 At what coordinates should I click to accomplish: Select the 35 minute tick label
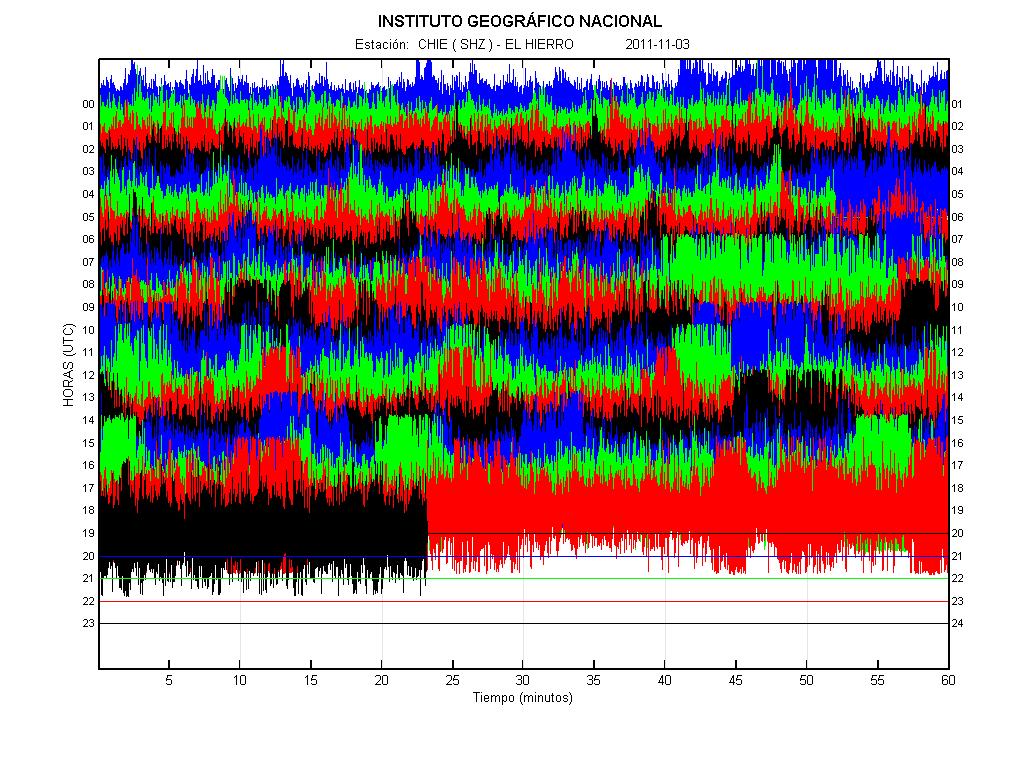[594, 680]
